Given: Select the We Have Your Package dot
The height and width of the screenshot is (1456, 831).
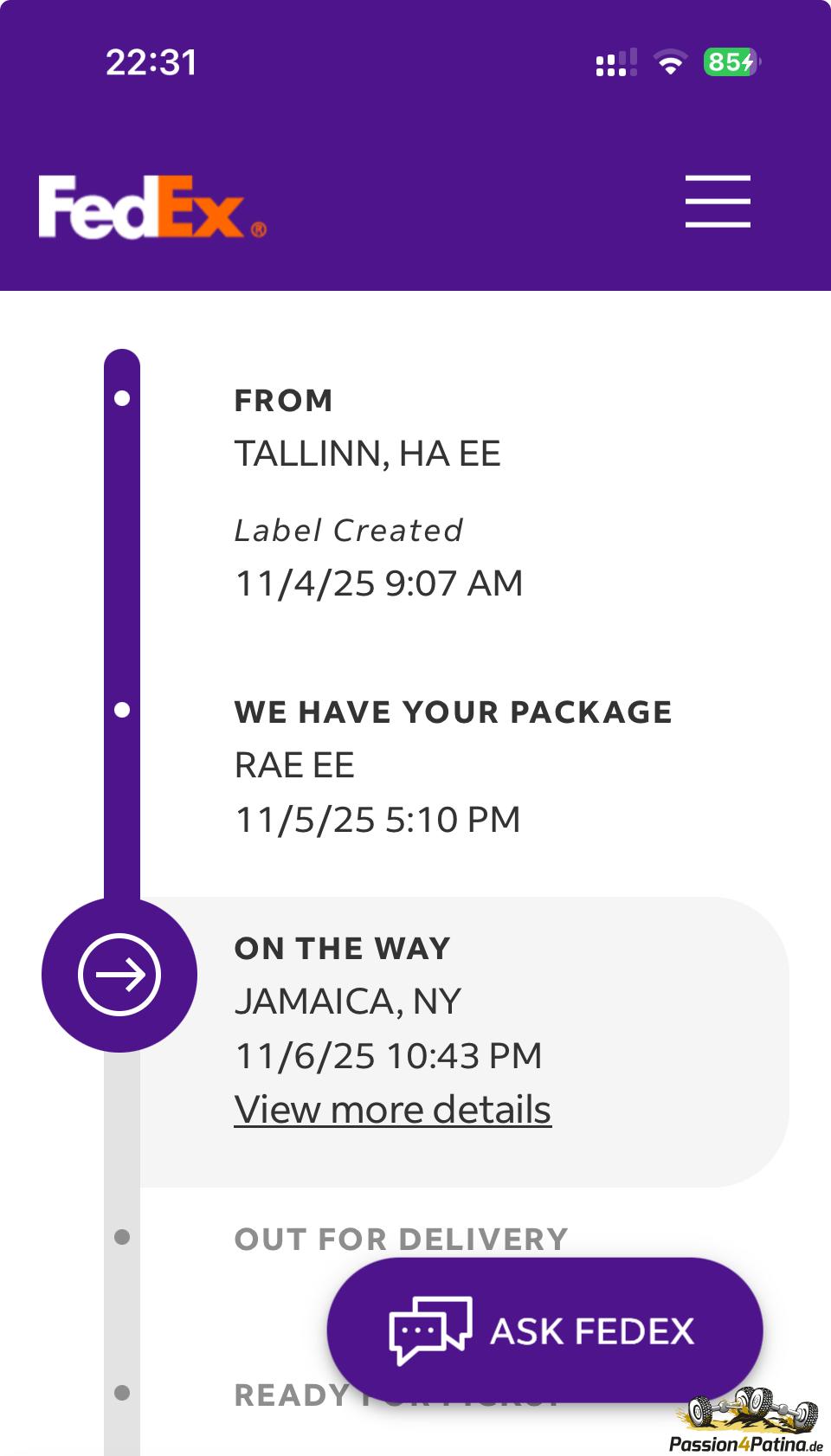Looking at the screenshot, I should point(122,710).
